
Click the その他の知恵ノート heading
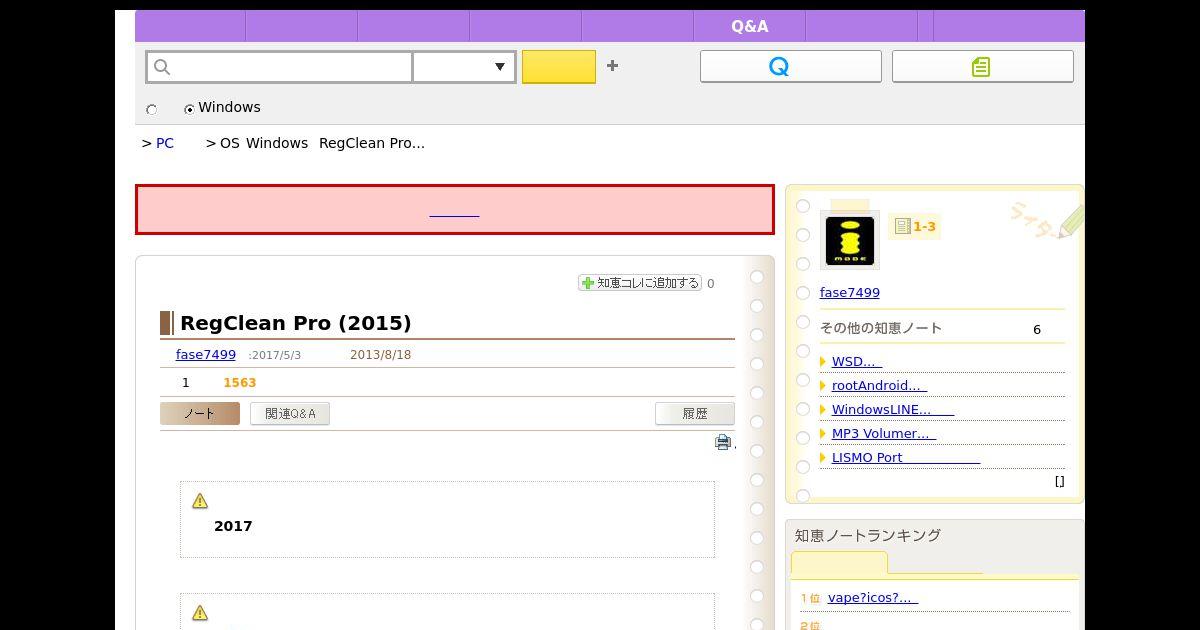[x=881, y=328]
